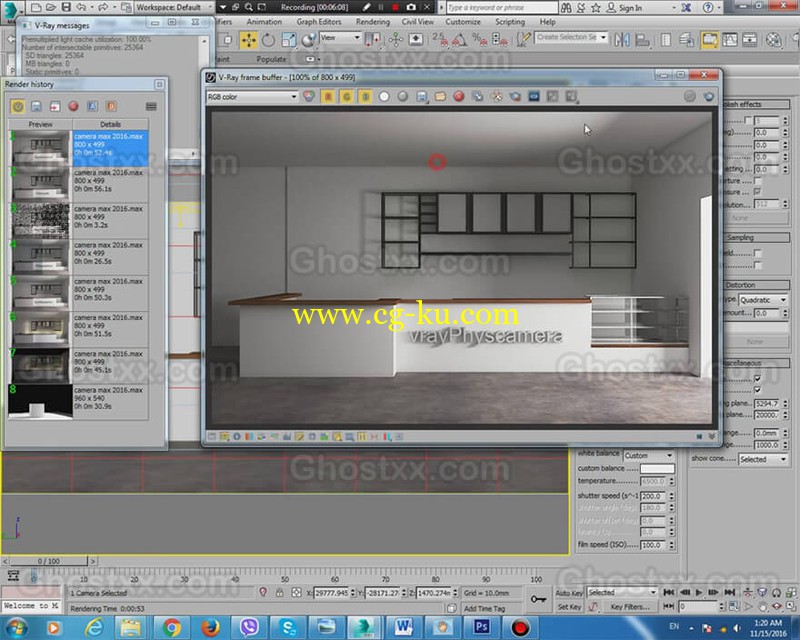Set image A in Render history
This screenshot has height=640, width=800.
click(92, 106)
